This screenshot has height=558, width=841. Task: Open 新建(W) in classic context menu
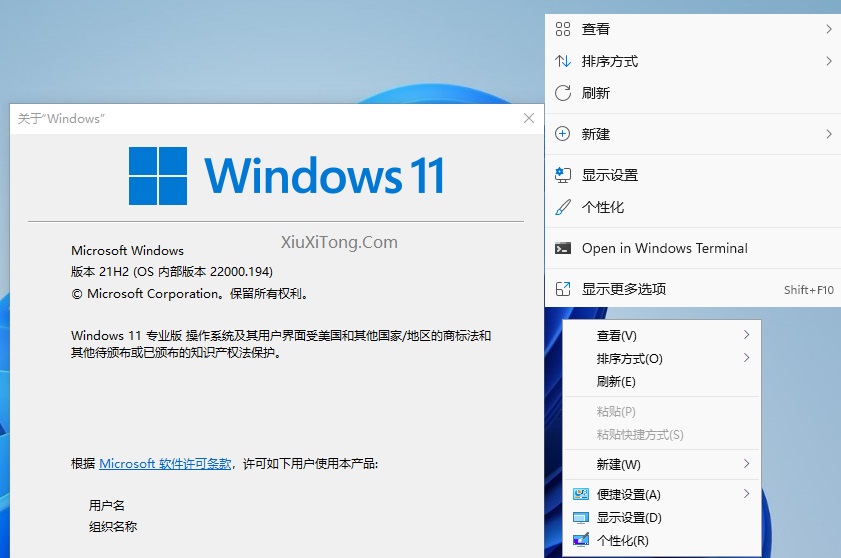click(662, 464)
